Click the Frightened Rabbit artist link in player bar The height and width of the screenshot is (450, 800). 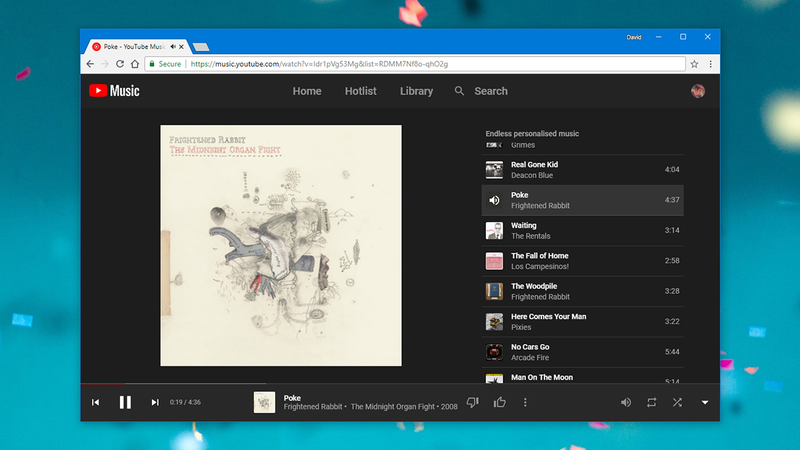click(x=313, y=407)
